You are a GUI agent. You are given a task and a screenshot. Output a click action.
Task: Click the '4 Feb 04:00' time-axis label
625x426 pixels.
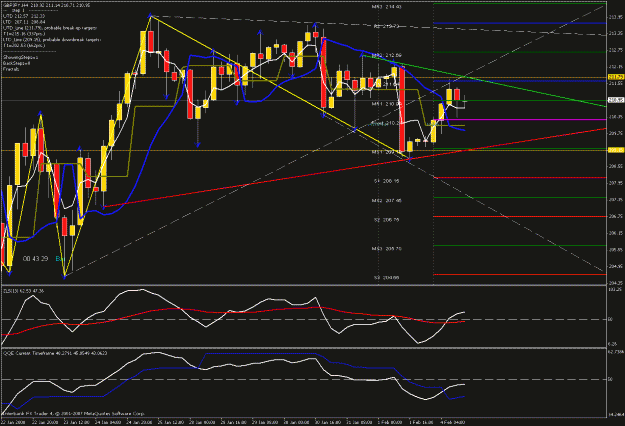click(x=451, y=422)
